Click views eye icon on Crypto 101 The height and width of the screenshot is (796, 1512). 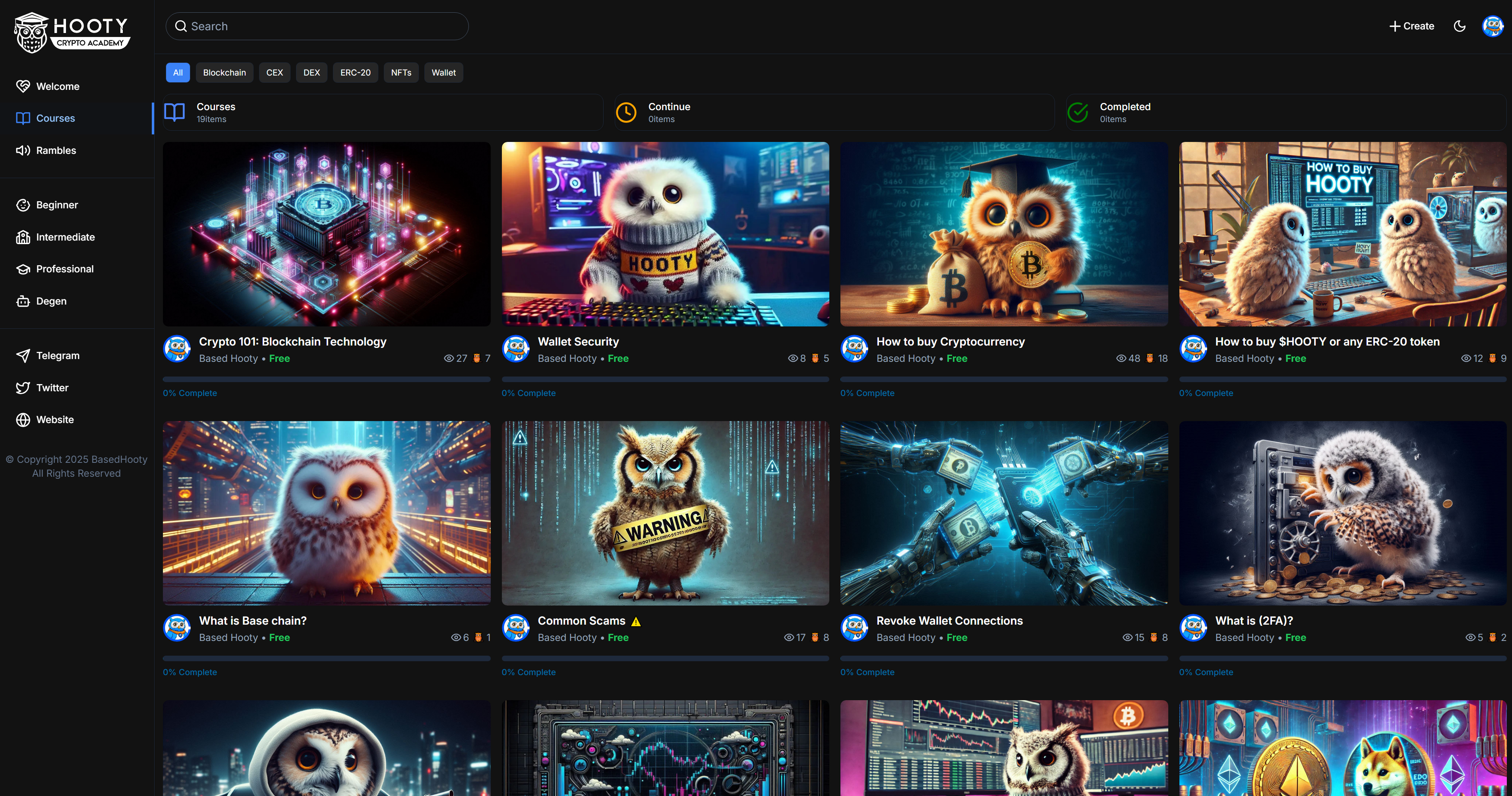449,358
